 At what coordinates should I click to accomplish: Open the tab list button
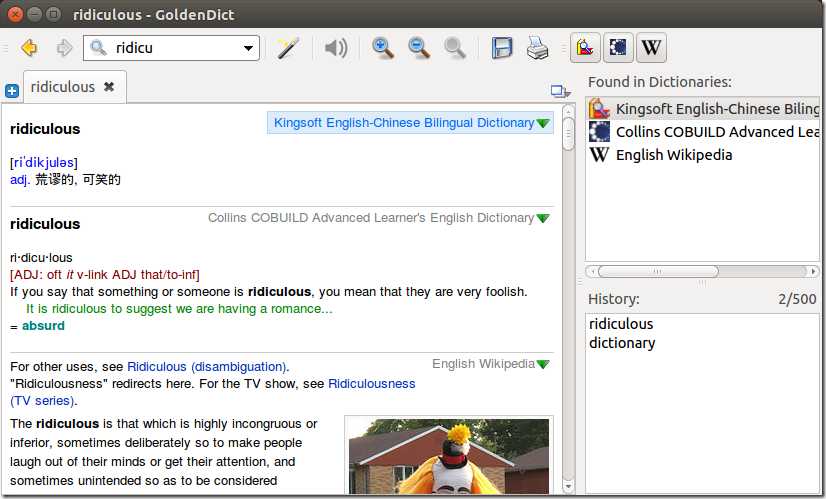coord(560,91)
